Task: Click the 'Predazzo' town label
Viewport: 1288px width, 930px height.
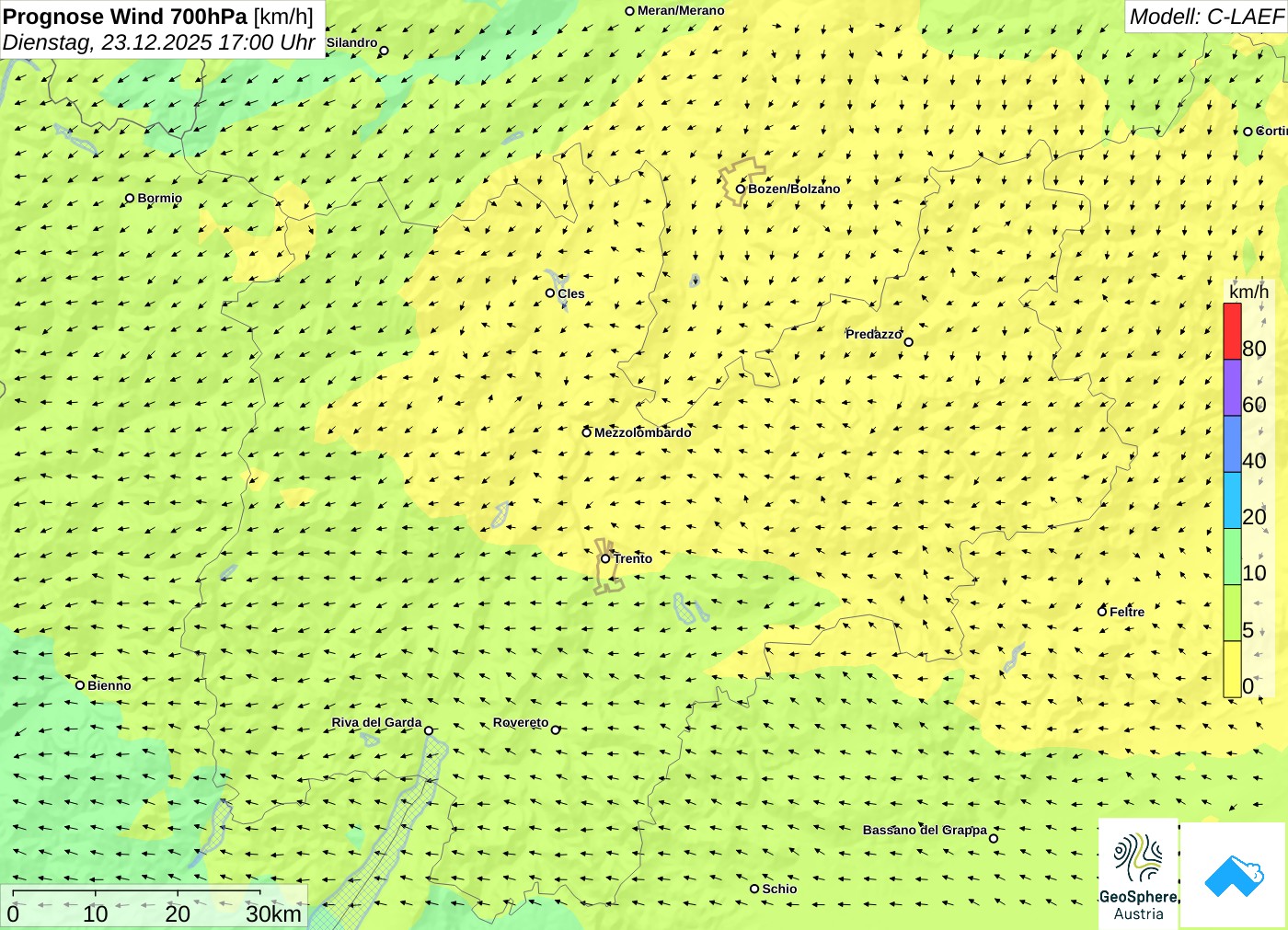Action: tap(874, 334)
